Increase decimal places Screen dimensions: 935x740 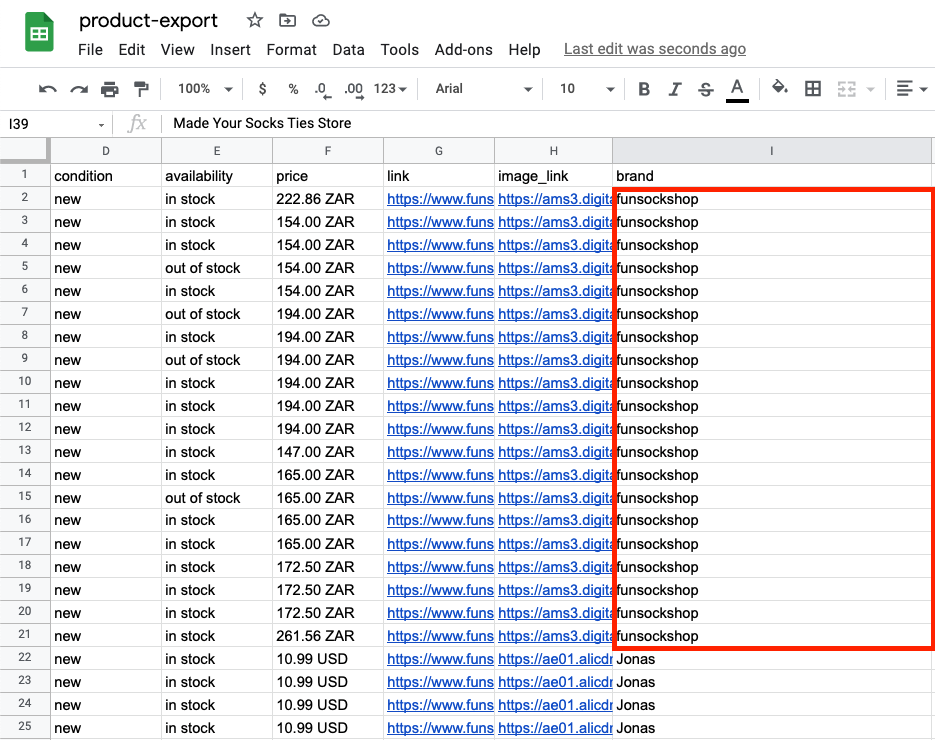point(354,90)
